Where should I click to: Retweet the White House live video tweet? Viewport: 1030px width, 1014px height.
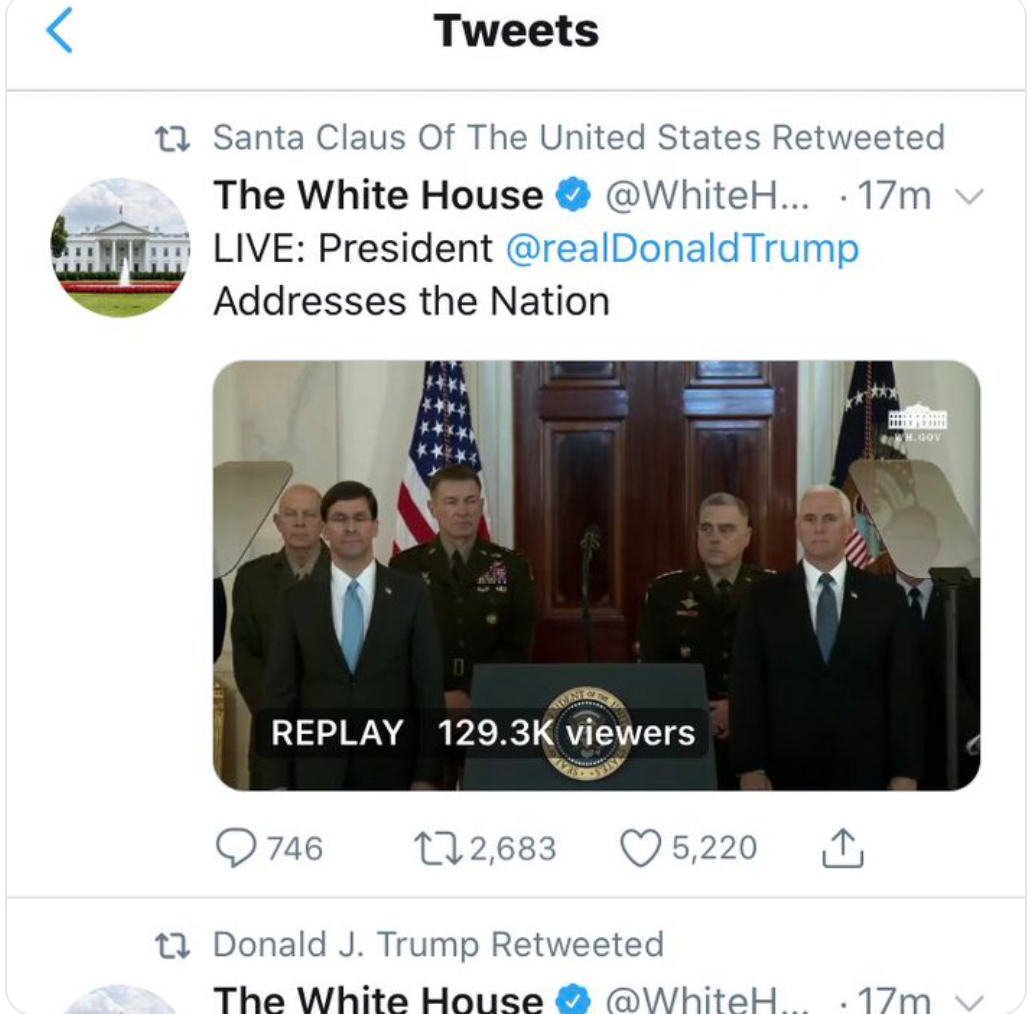tap(437, 848)
